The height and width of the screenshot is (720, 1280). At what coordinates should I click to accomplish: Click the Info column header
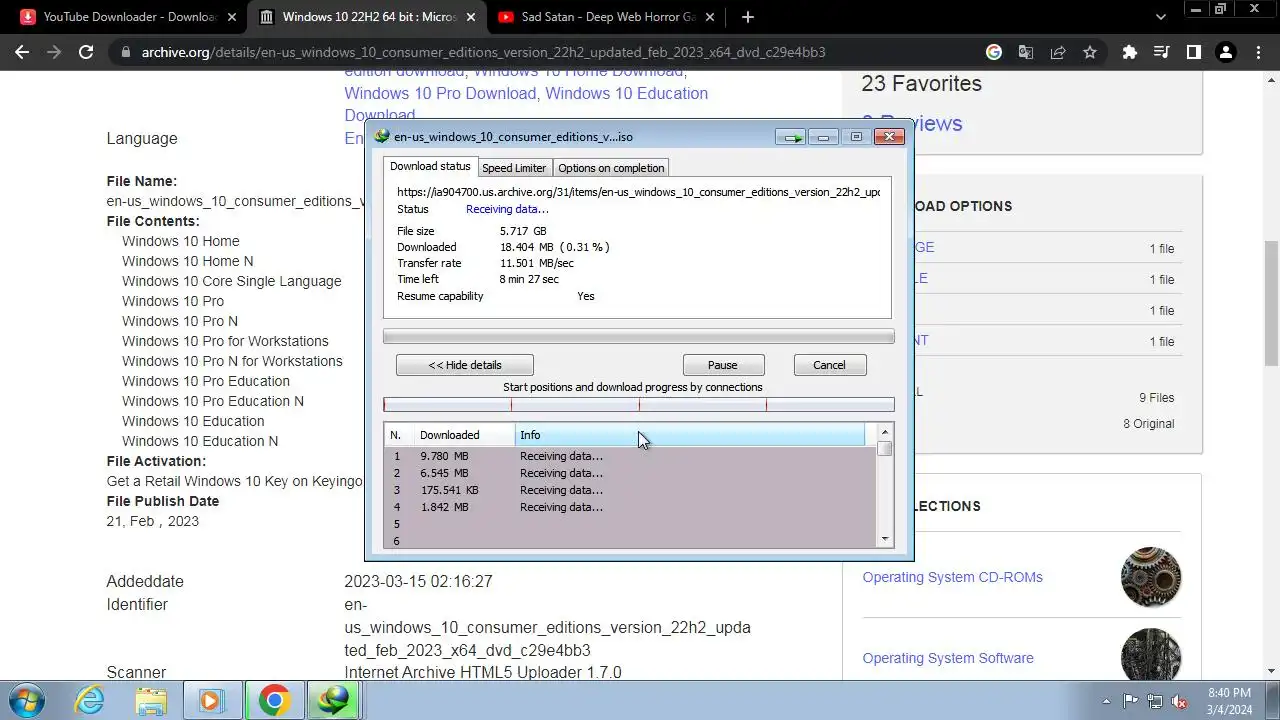click(690, 435)
